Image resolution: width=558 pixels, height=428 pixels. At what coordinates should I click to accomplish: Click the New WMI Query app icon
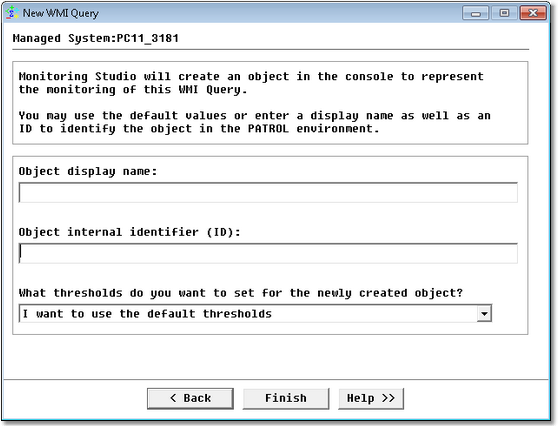pyautogui.click(x=12, y=13)
